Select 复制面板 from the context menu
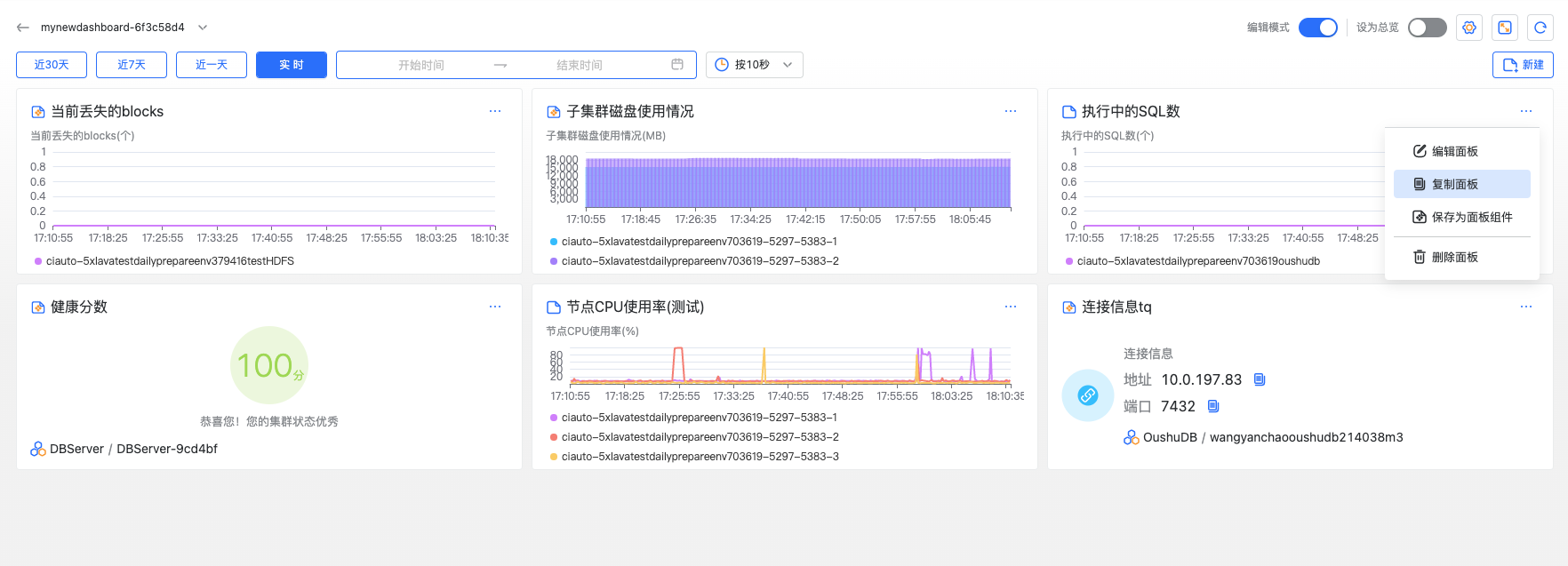 click(x=1454, y=184)
